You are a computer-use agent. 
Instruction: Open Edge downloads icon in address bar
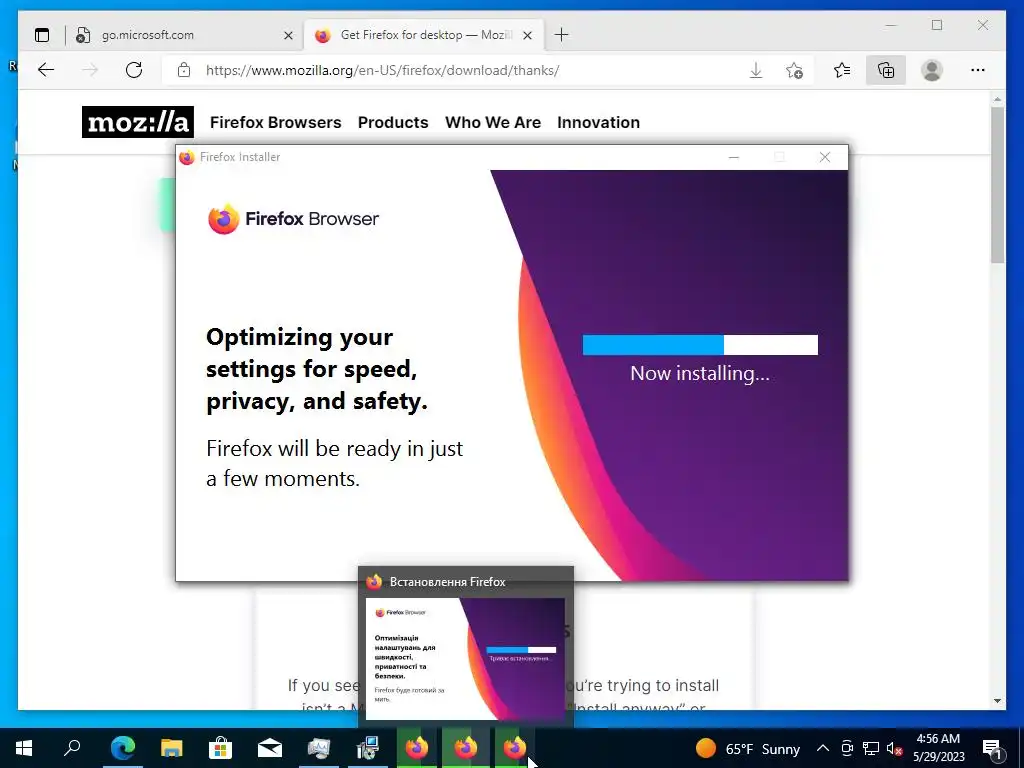pos(756,70)
